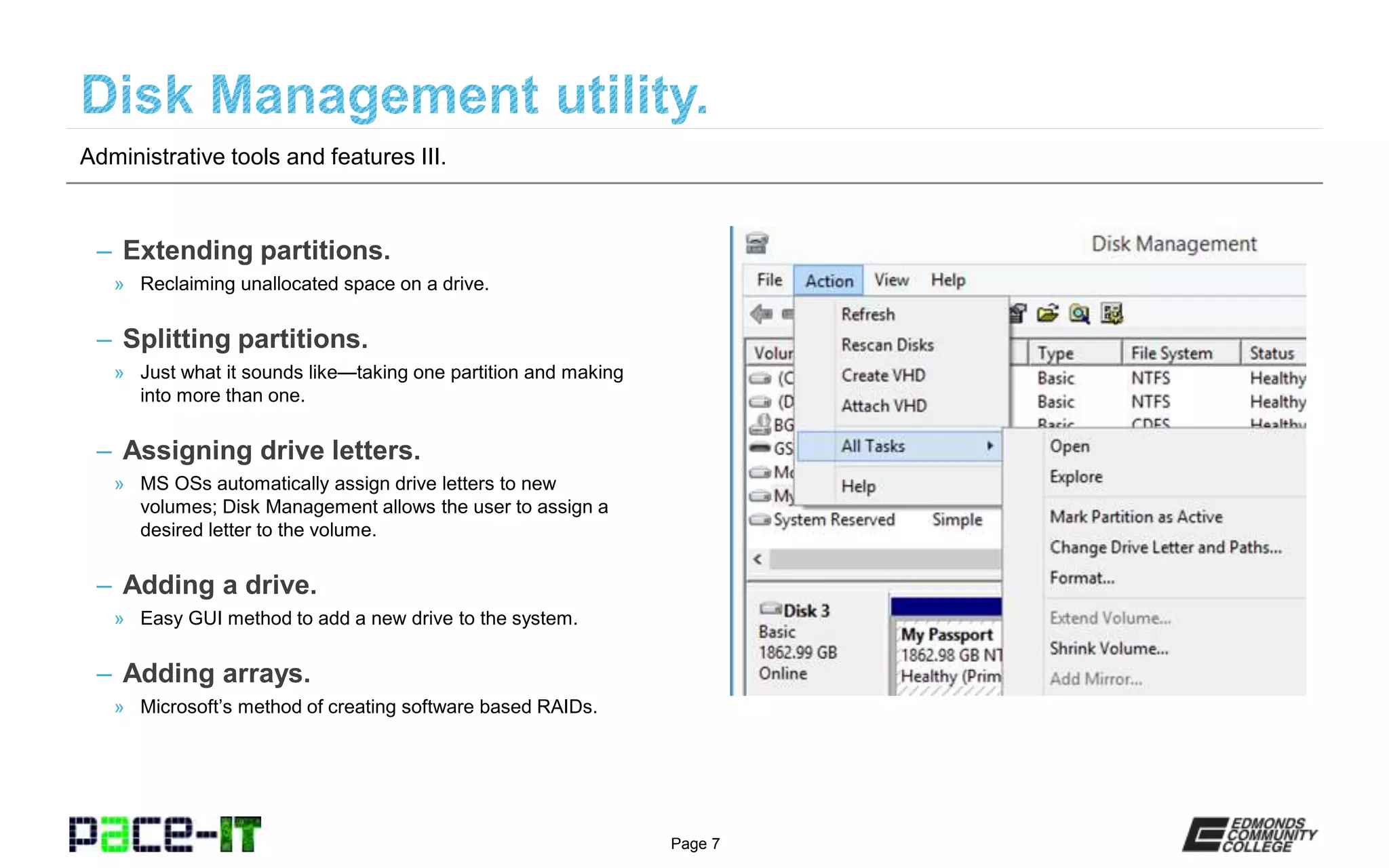Click the open-folder toolbar icon
The width and height of the screenshot is (1389, 868).
[x=1048, y=313]
